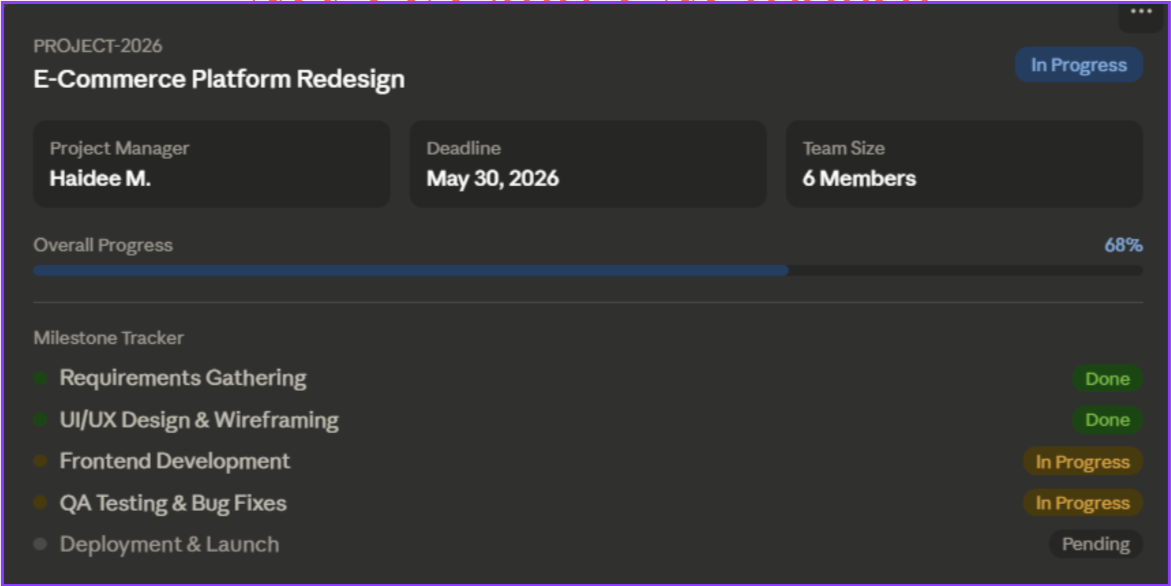Click the yellow dot beside QA Testing
This screenshot has height=586, width=1171.
click(x=41, y=503)
